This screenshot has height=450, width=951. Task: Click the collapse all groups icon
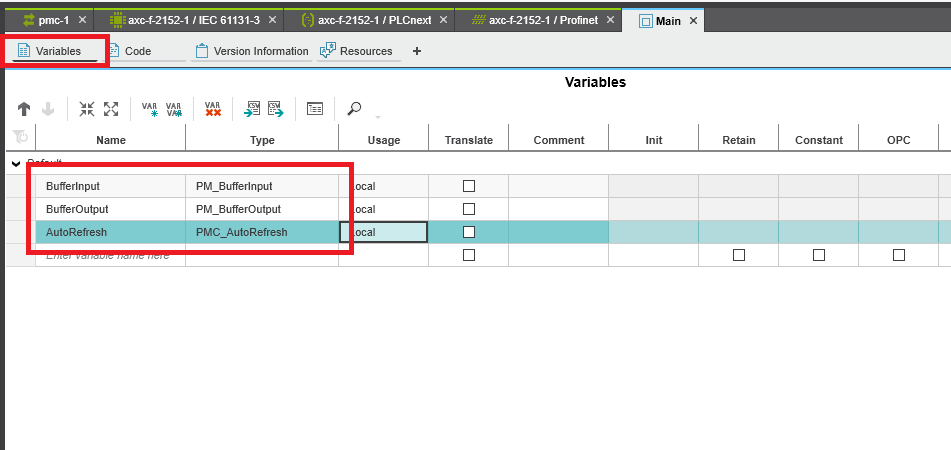click(87, 109)
